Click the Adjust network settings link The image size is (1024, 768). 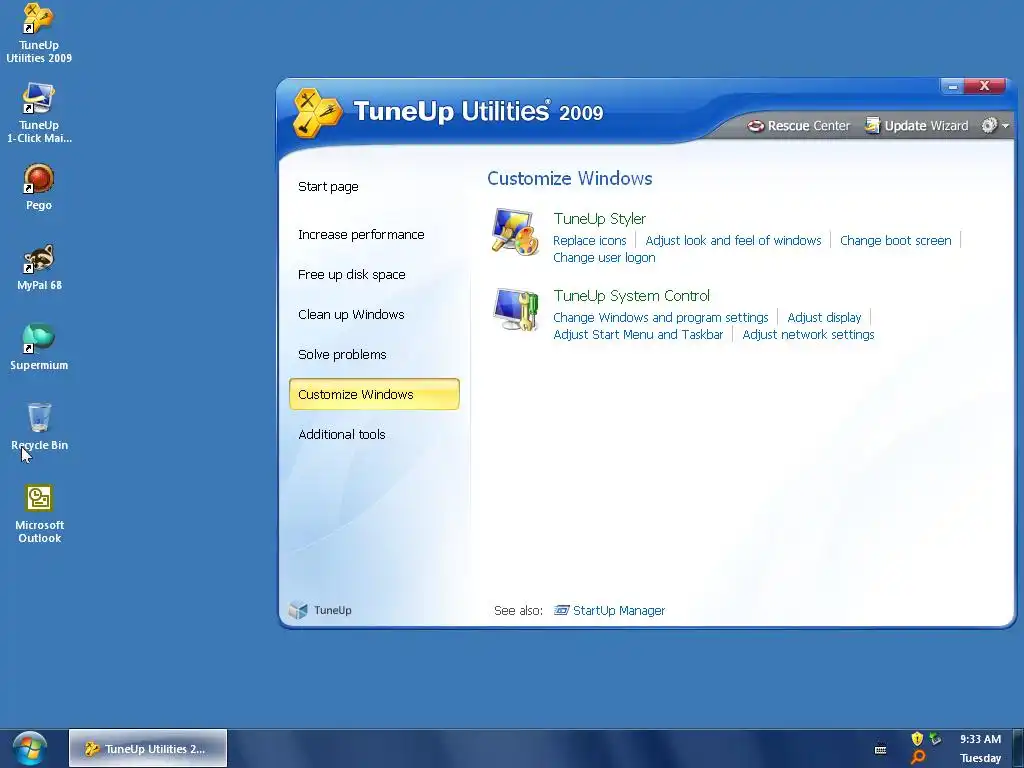pyautogui.click(x=808, y=334)
